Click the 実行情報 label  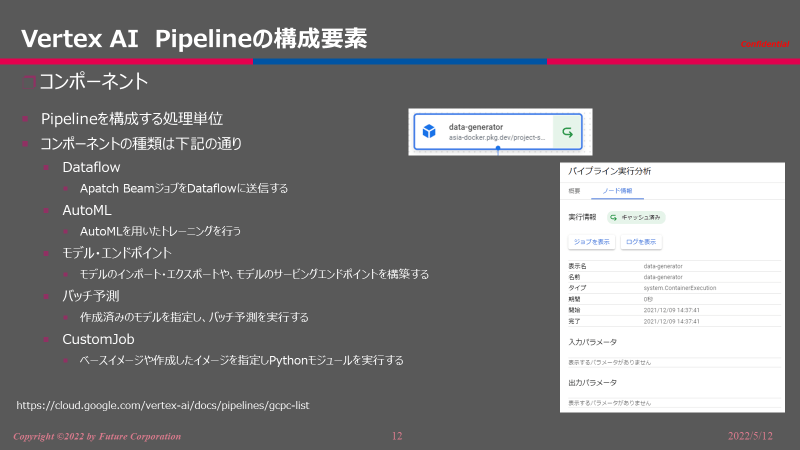click(x=582, y=217)
